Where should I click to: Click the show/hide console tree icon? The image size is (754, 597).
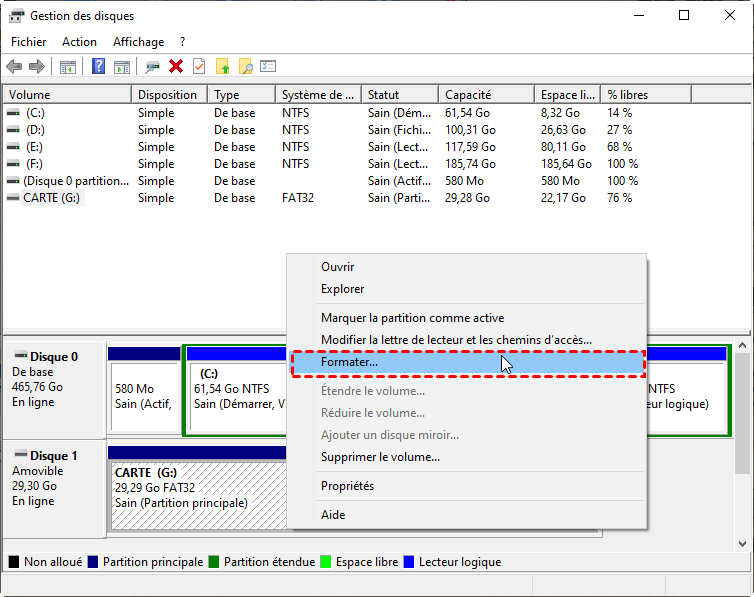pyautogui.click(x=68, y=67)
